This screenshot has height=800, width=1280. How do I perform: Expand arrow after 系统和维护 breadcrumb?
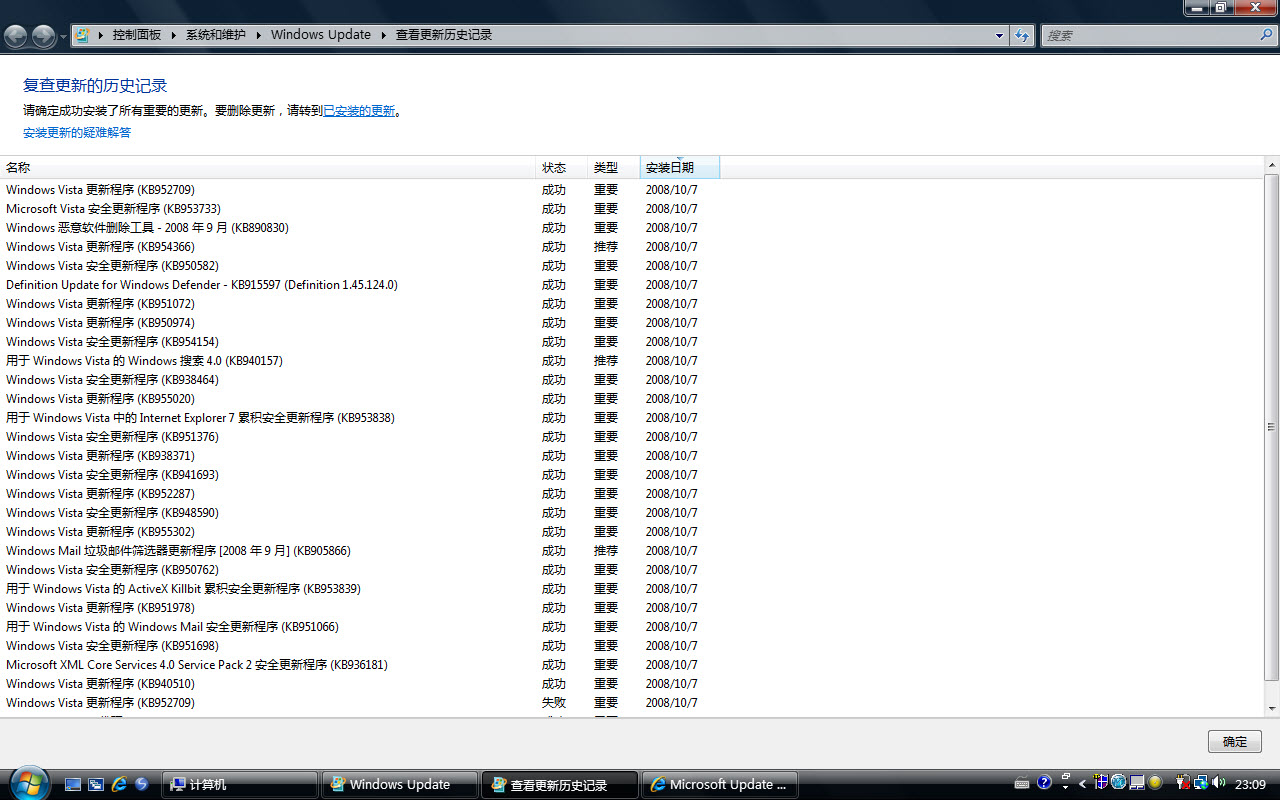point(258,35)
